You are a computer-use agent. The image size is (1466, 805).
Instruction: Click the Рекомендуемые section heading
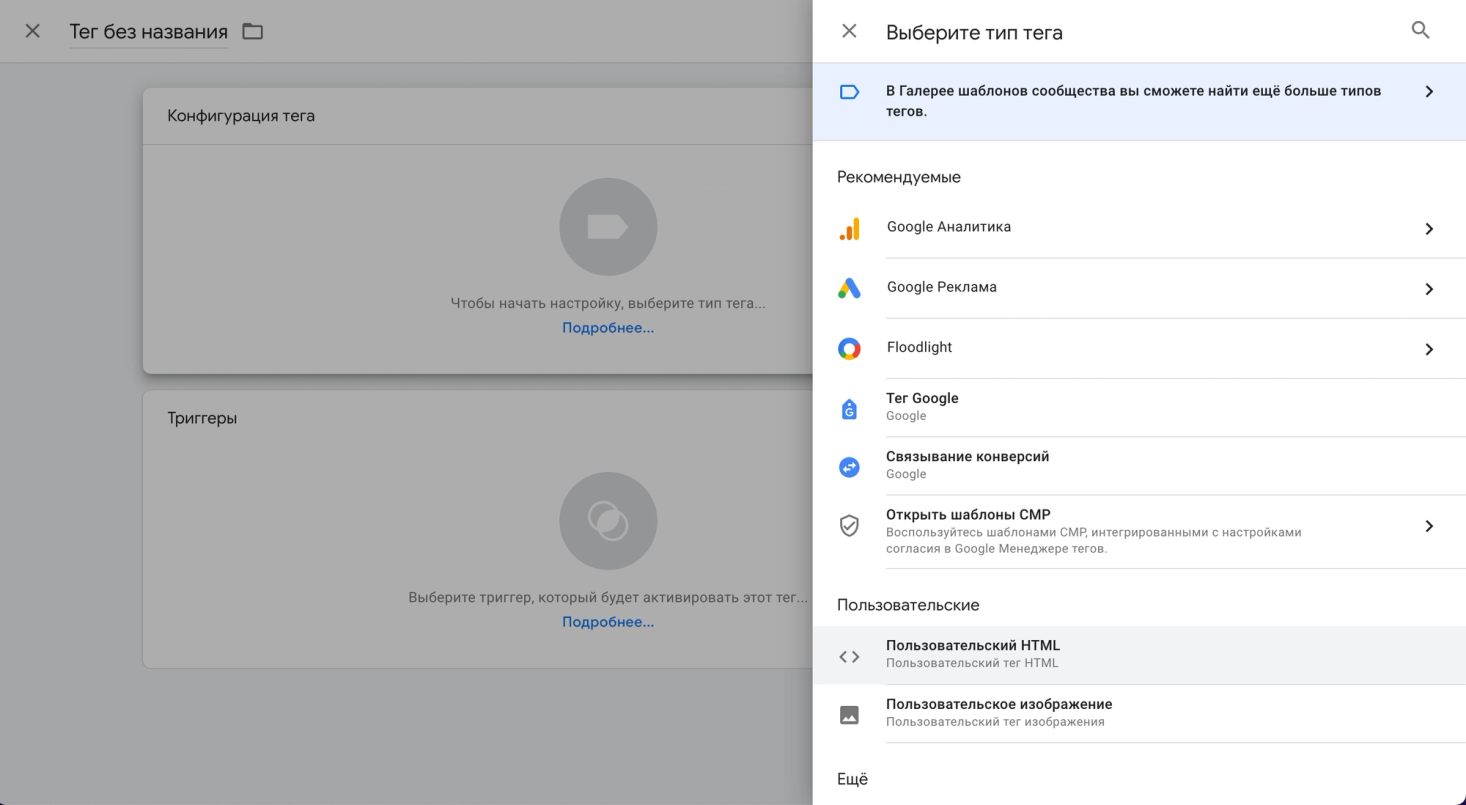[x=898, y=177]
